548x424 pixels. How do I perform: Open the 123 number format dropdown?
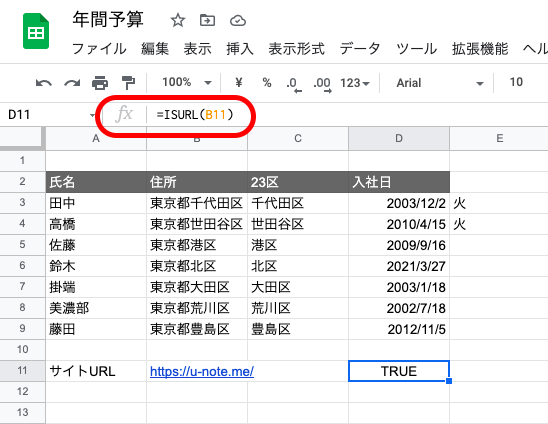pyautogui.click(x=355, y=83)
